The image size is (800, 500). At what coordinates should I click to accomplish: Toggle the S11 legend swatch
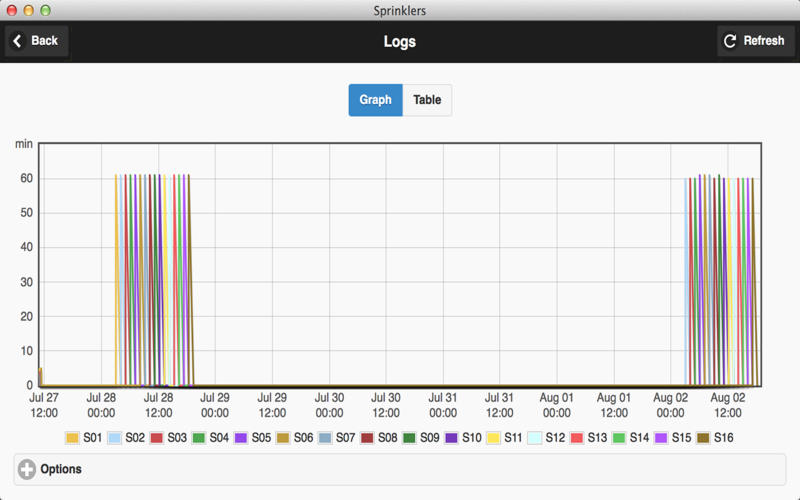[x=493, y=438]
